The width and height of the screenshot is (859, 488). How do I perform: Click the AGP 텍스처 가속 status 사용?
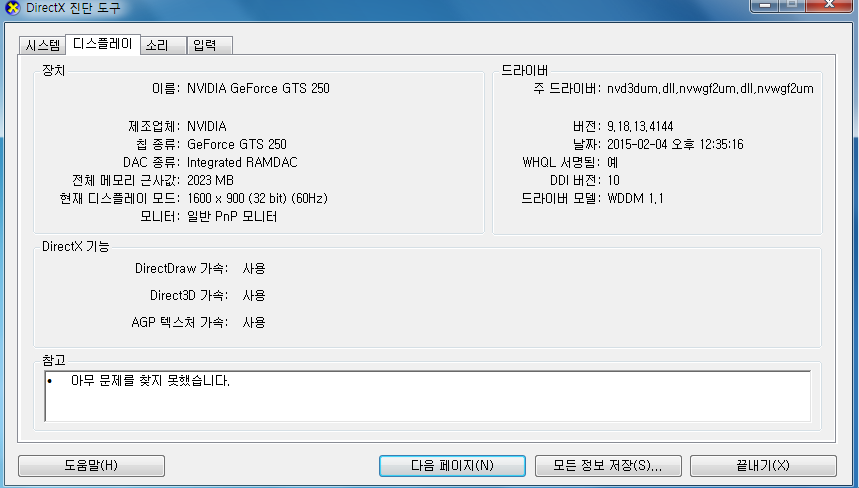[x=254, y=322]
